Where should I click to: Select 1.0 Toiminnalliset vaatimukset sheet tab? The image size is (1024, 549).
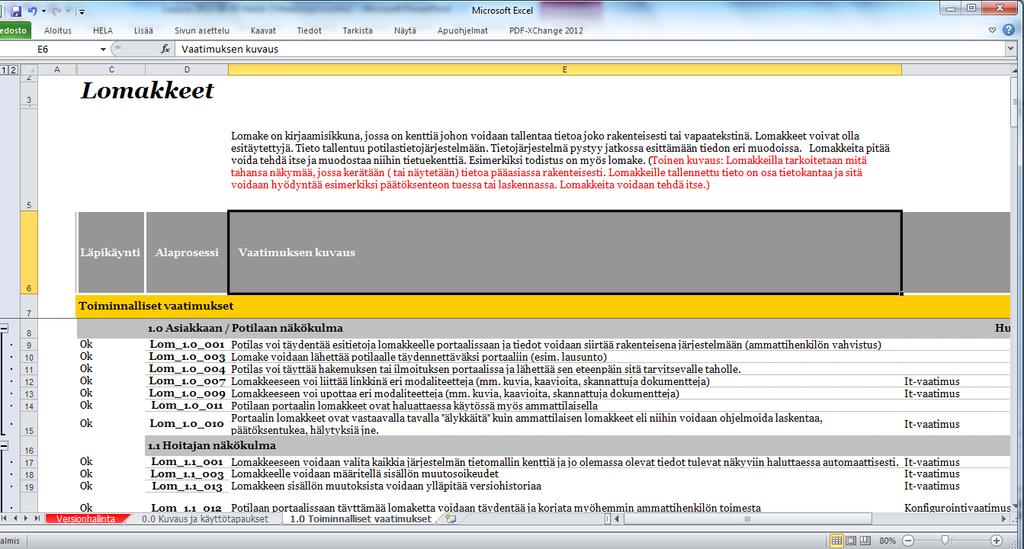click(360, 519)
